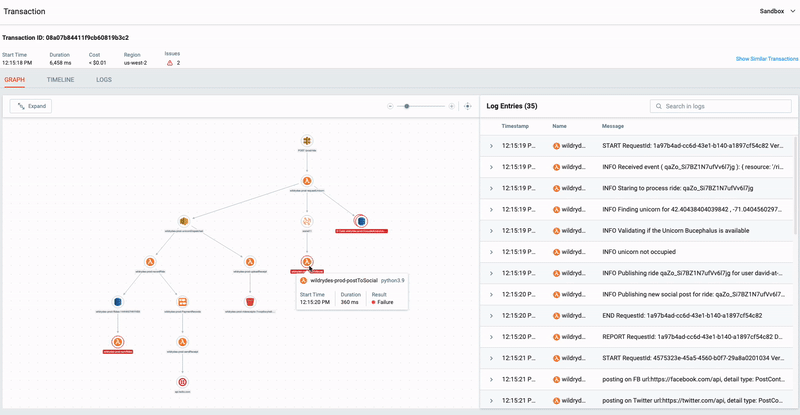The width and height of the screenshot is (800, 415).
Task: Expand the START RequestId 4575323e log entry
Action: (x=491, y=358)
